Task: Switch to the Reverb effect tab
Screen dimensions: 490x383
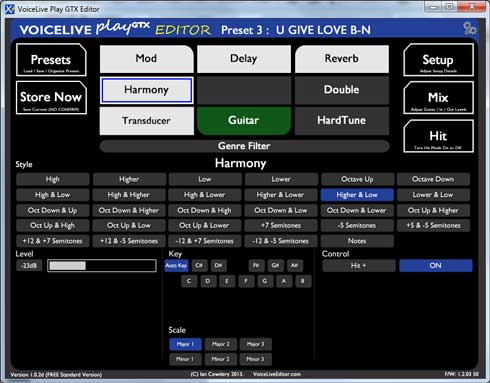Action: [342, 59]
